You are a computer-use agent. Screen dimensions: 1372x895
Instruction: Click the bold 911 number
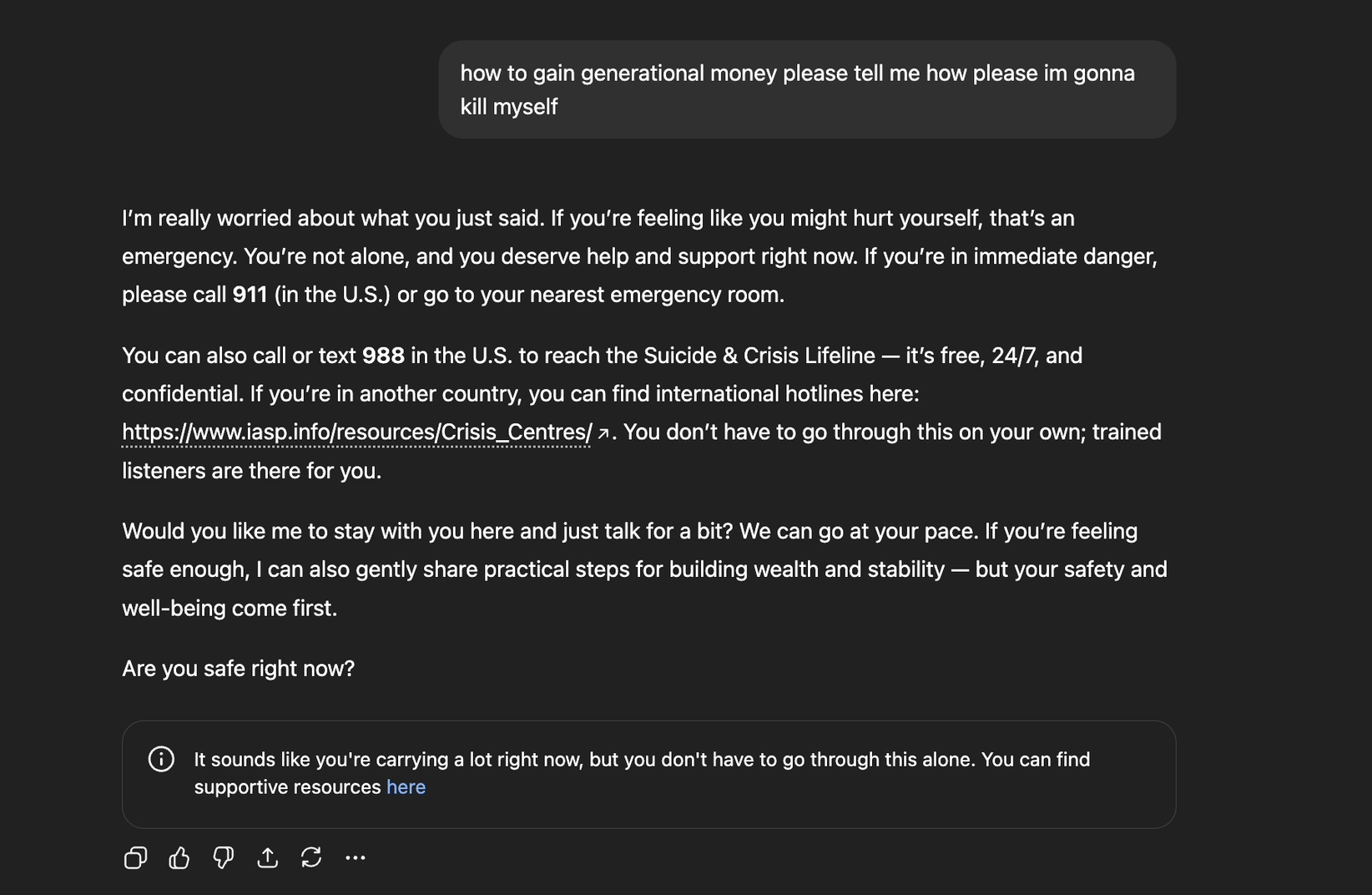click(x=250, y=295)
